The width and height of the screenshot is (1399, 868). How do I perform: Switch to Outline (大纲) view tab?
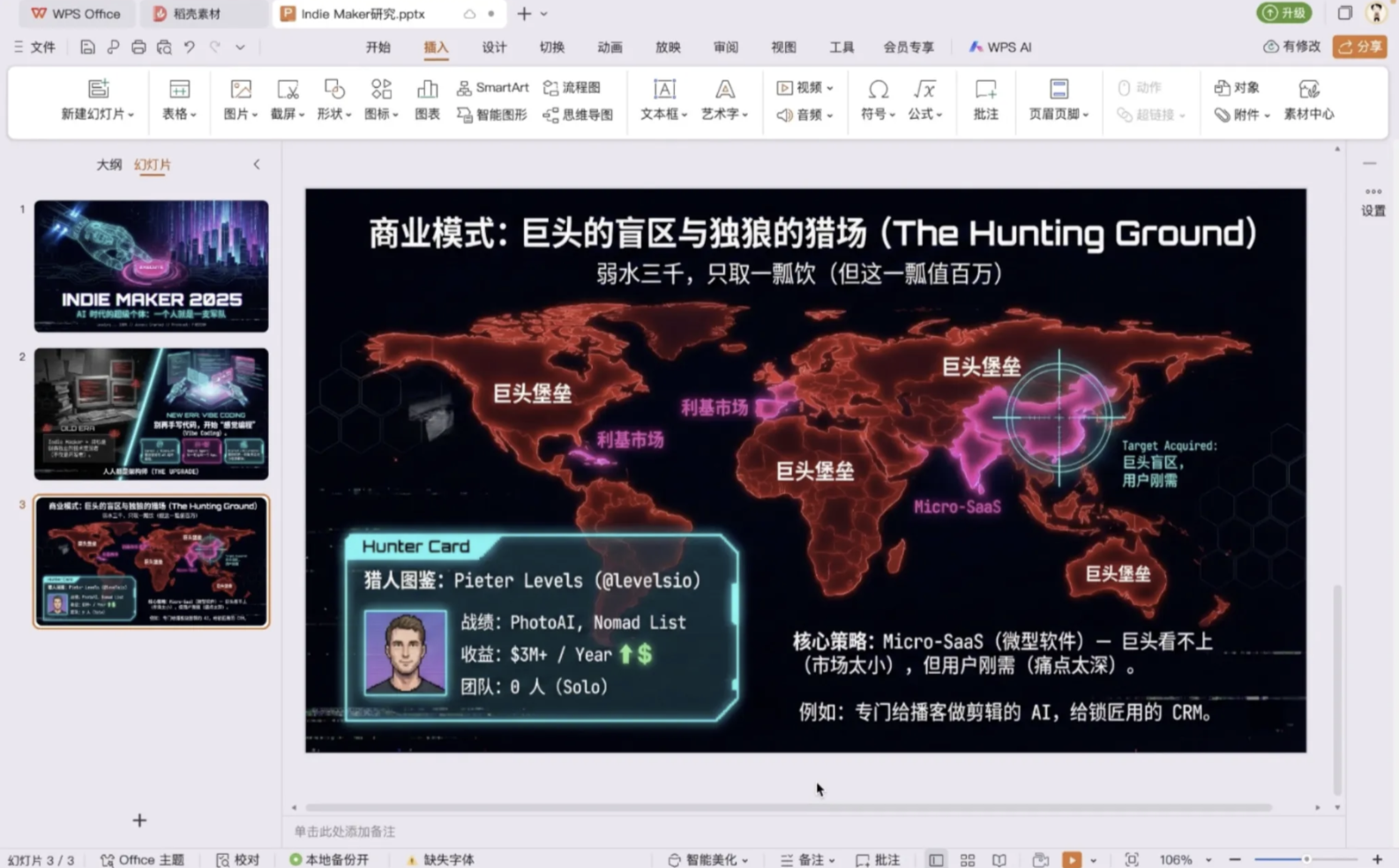tap(109, 165)
